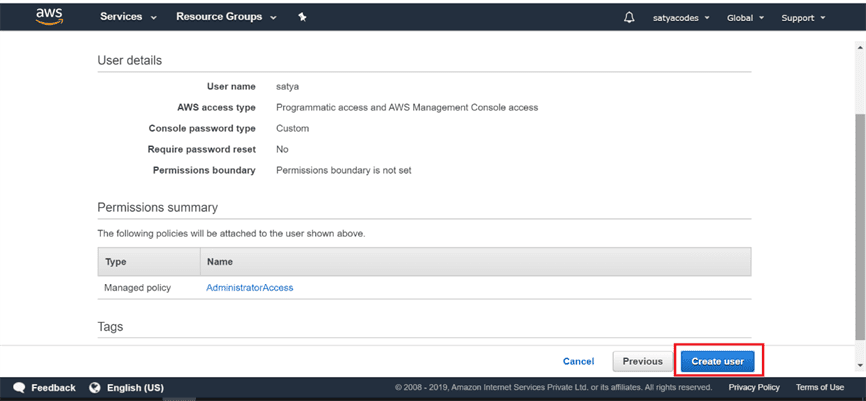This screenshot has width=866, height=401.
Task: Click the scrollbar up arrow
Action: [x=859, y=39]
